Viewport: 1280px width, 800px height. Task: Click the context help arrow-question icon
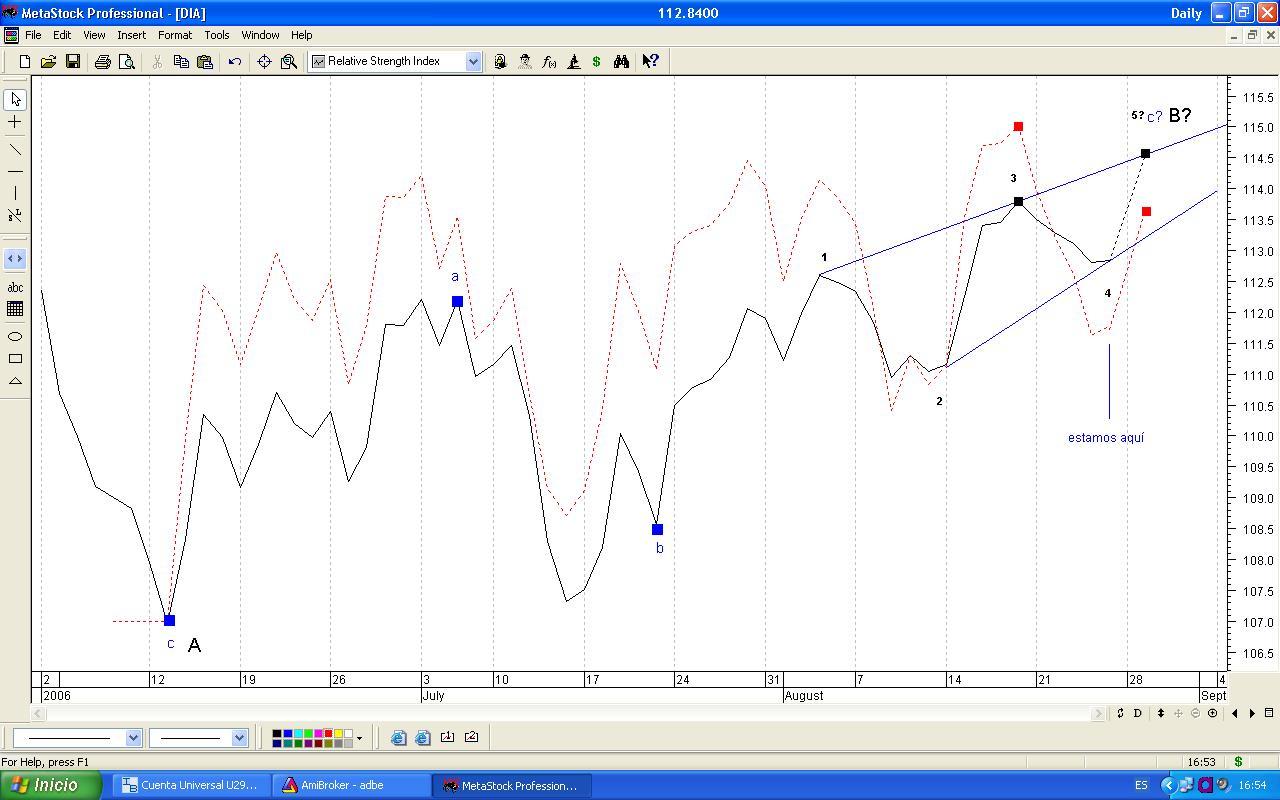point(650,62)
